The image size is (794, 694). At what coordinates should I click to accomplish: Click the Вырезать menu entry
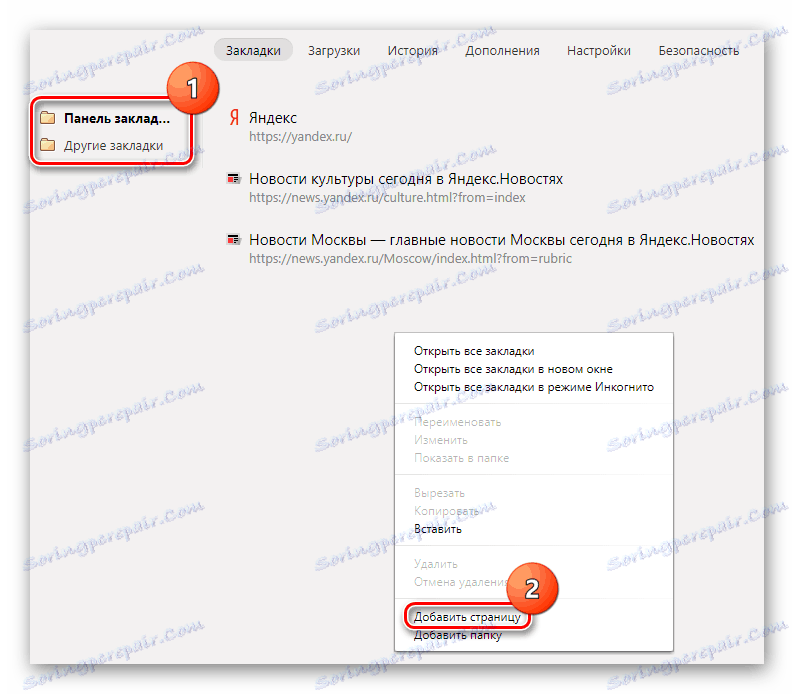click(439, 493)
